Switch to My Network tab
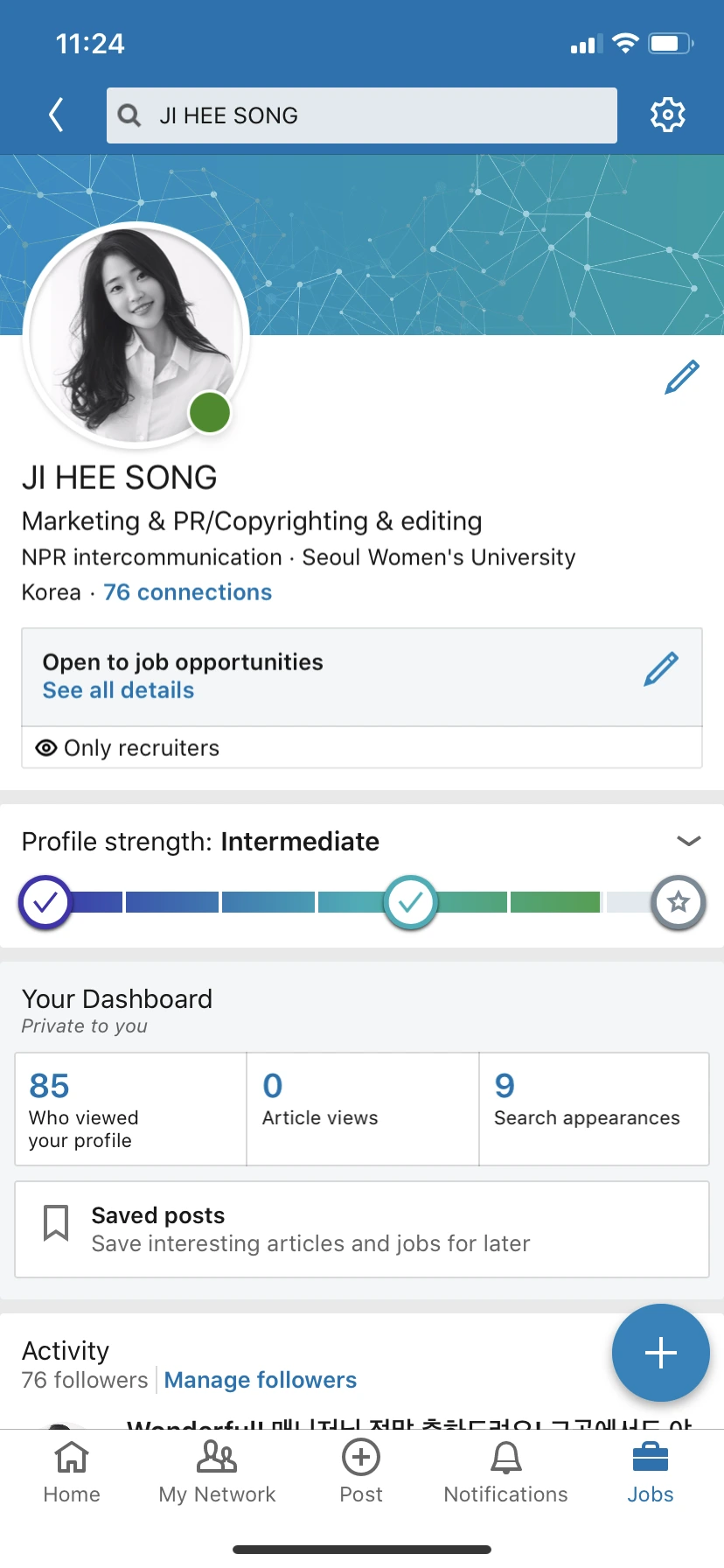The width and height of the screenshot is (724, 1568). click(x=217, y=1472)
